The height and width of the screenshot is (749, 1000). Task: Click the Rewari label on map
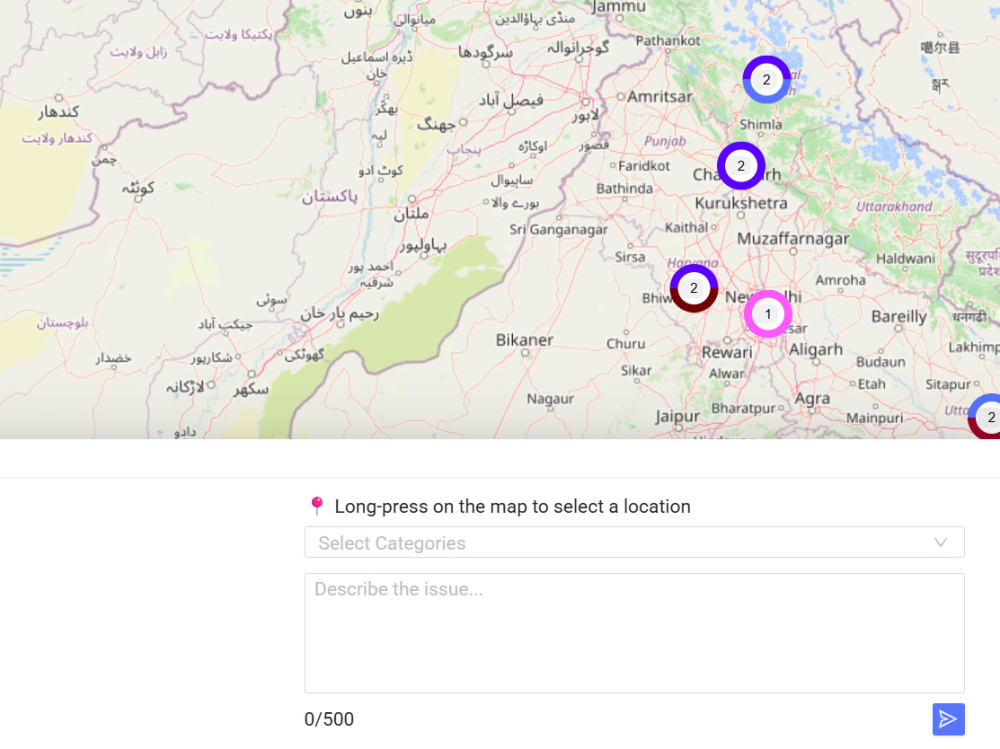tap(727, 352)
